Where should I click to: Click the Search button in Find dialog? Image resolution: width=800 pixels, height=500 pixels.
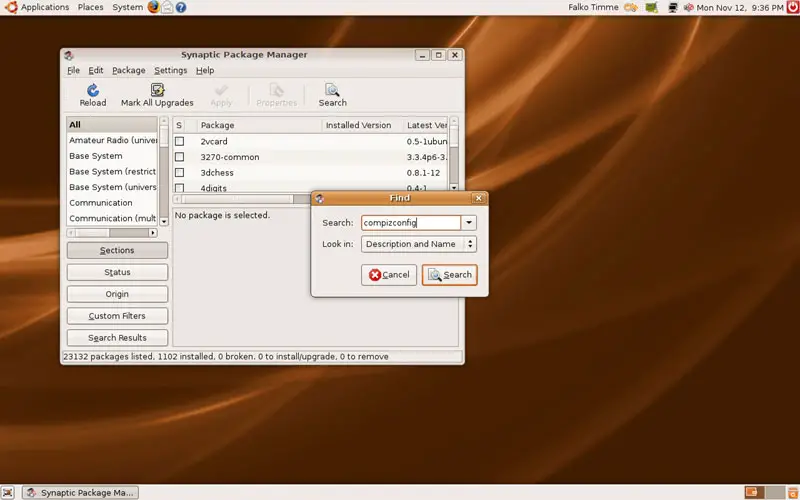tap(449, 275)
